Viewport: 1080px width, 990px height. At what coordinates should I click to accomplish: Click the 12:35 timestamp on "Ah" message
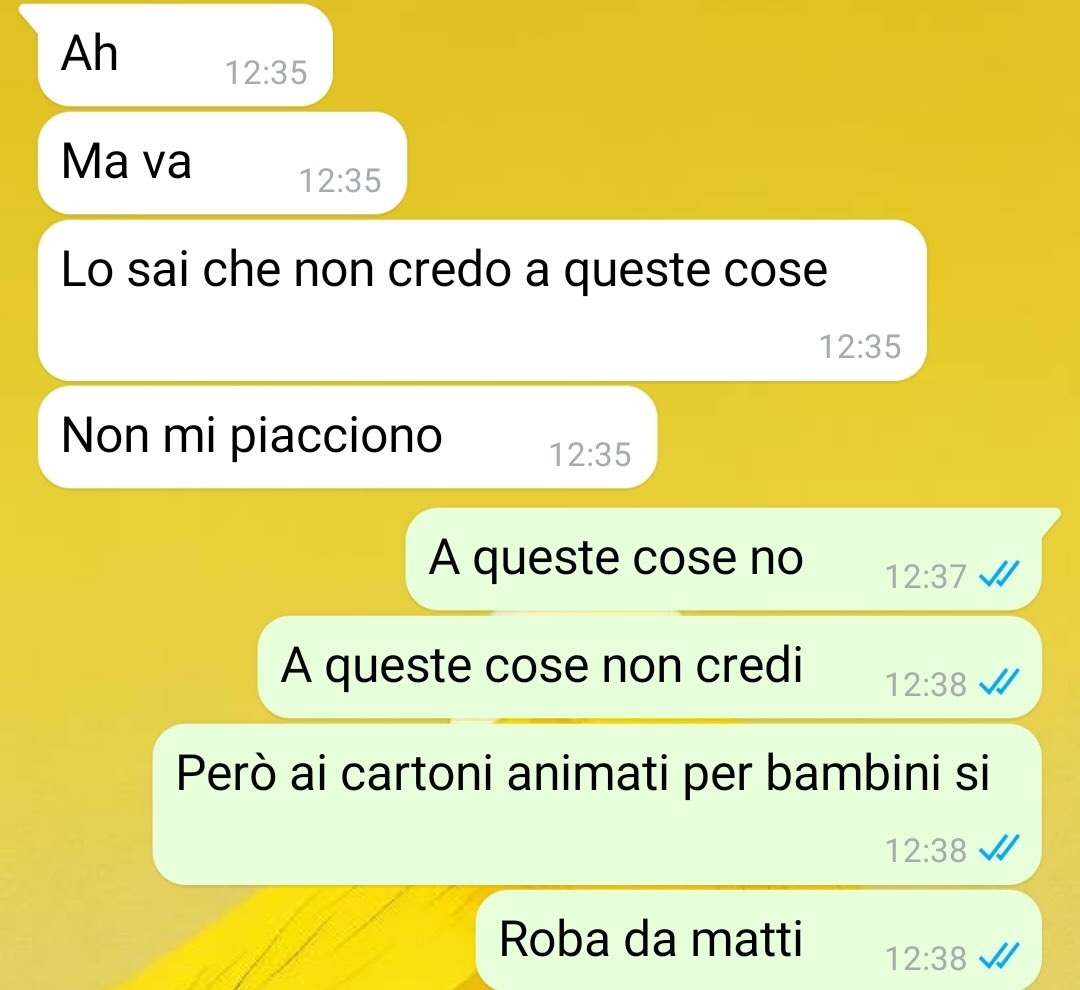pyautogui.click(x=266, y=73)
